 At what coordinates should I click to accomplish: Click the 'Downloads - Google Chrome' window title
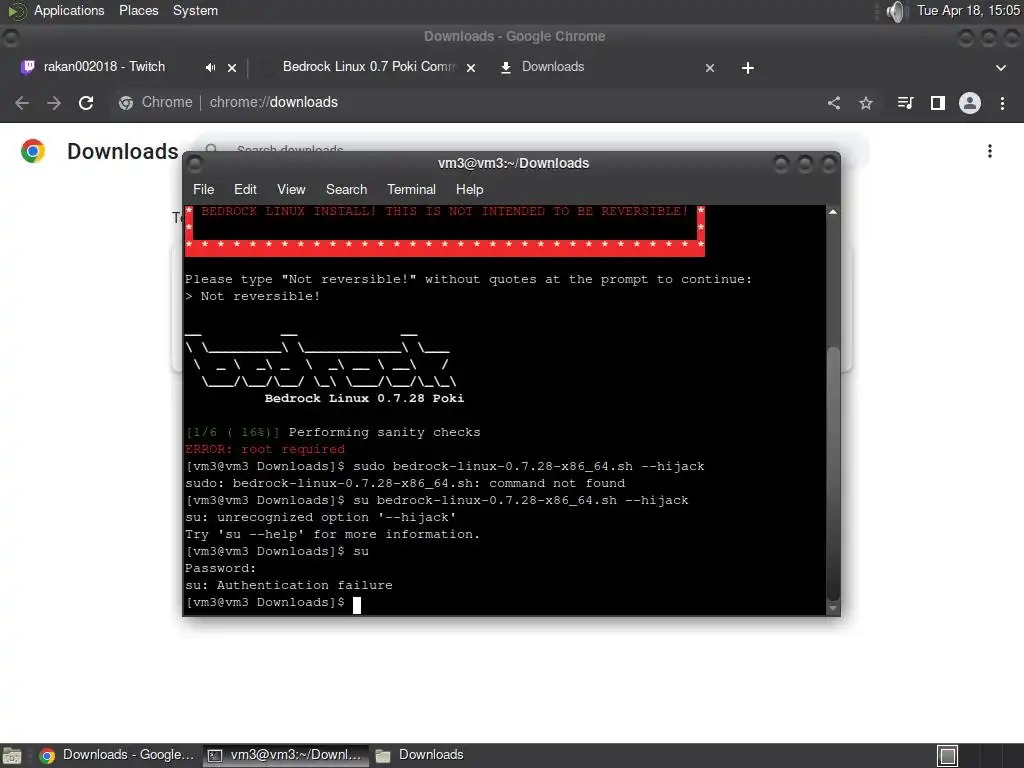pos(514,37)
